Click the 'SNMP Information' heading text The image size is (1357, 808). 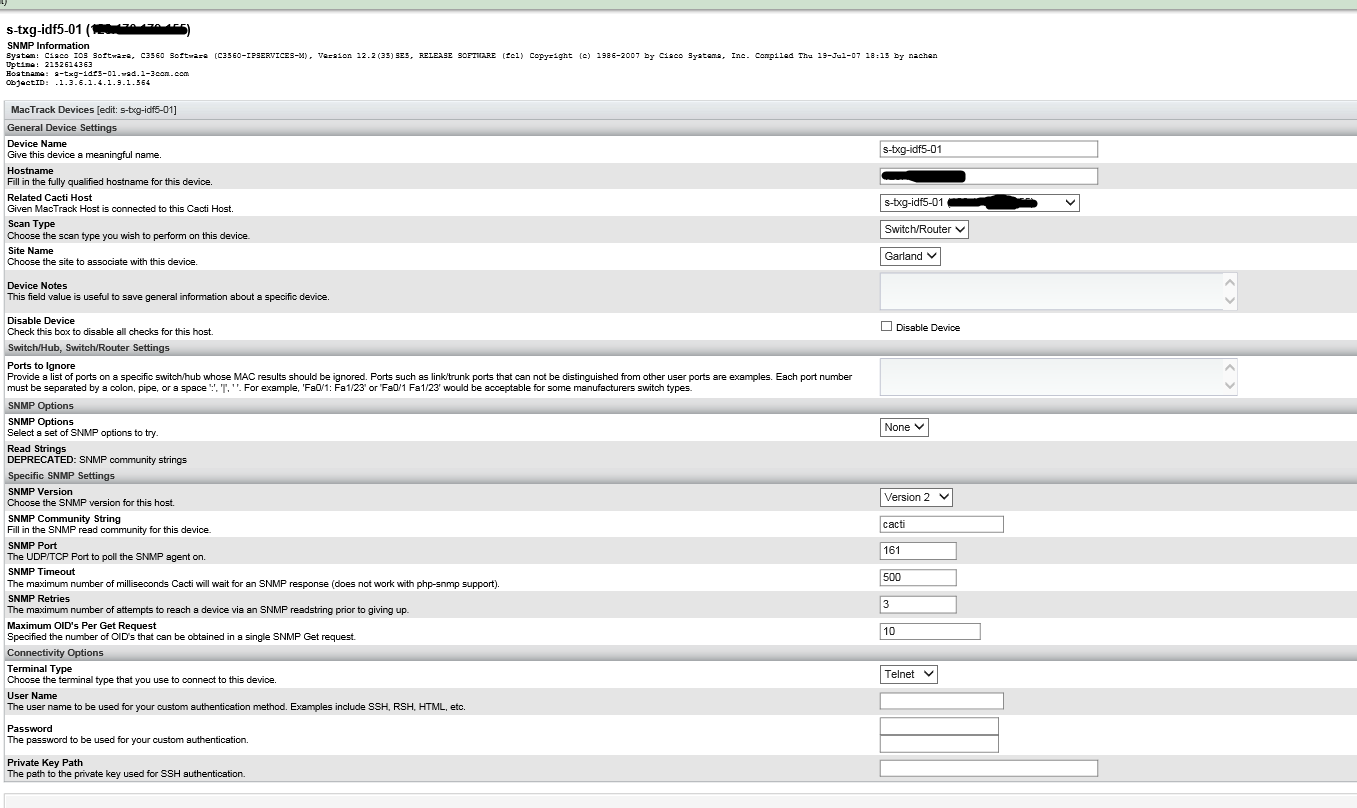48,46
